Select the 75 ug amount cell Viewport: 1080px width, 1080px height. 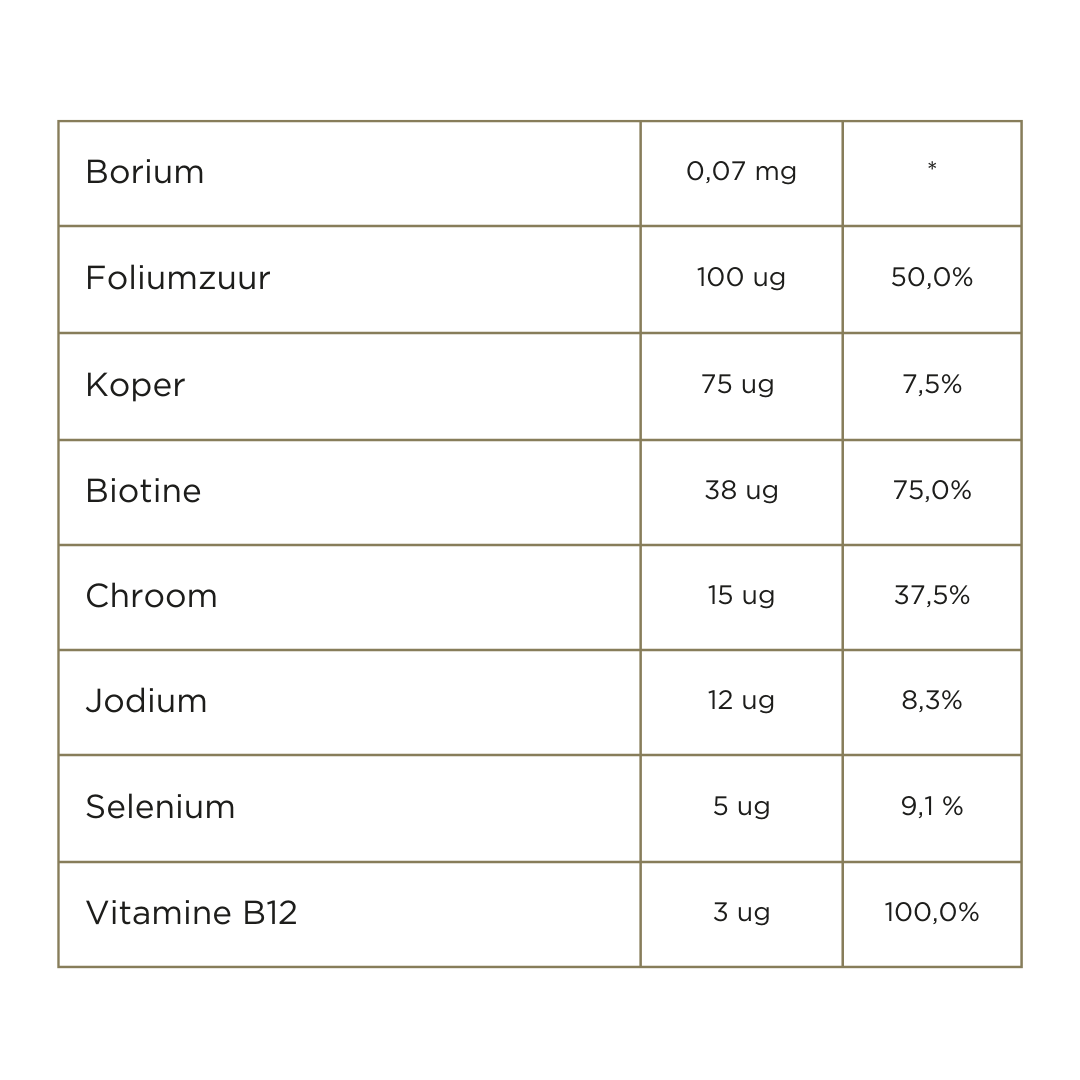[738, 385]
